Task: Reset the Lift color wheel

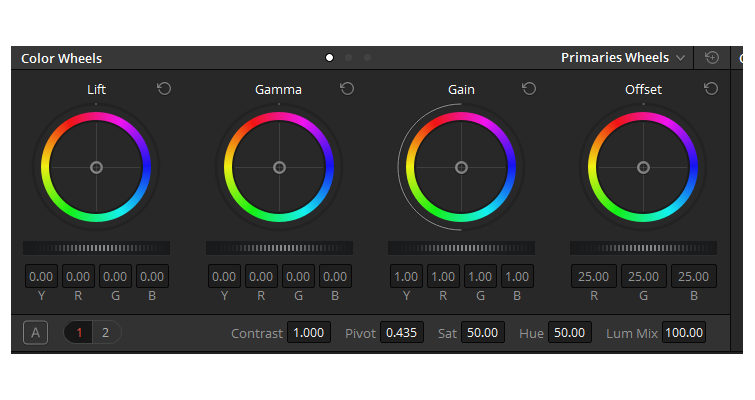Action: pos(164,89)
